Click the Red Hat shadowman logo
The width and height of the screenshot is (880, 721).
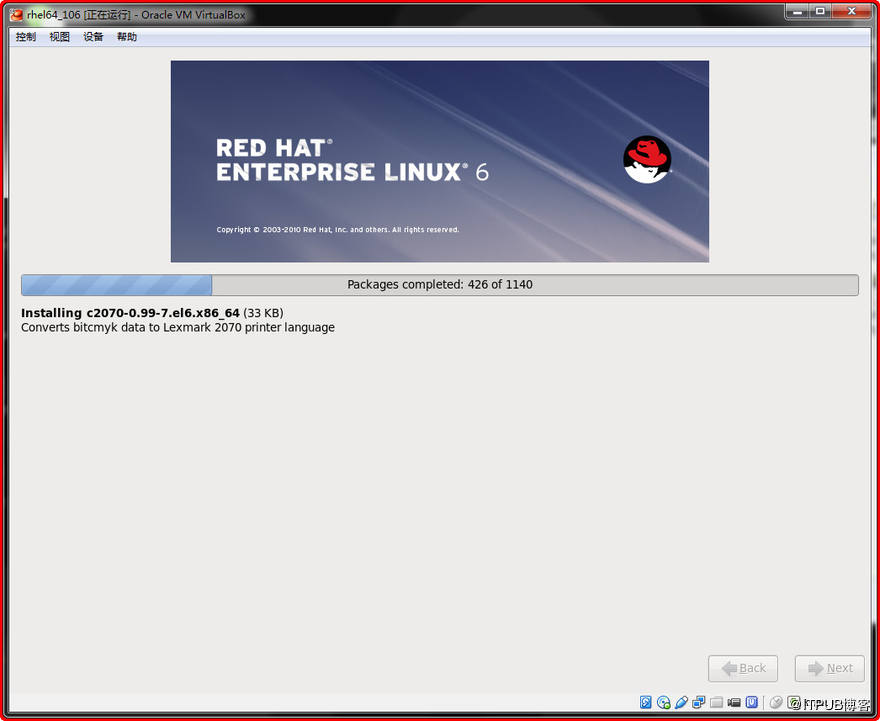(647, 159)
